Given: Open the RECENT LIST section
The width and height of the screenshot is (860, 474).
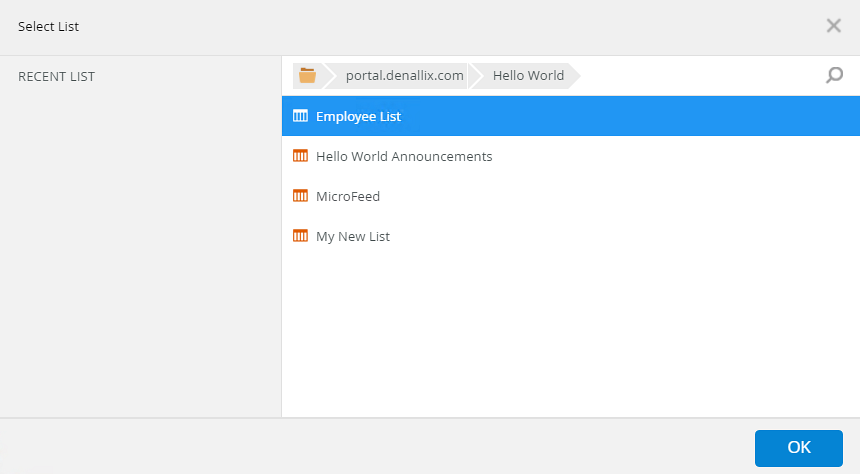Looking at the screenshot, I should (57, 77).
